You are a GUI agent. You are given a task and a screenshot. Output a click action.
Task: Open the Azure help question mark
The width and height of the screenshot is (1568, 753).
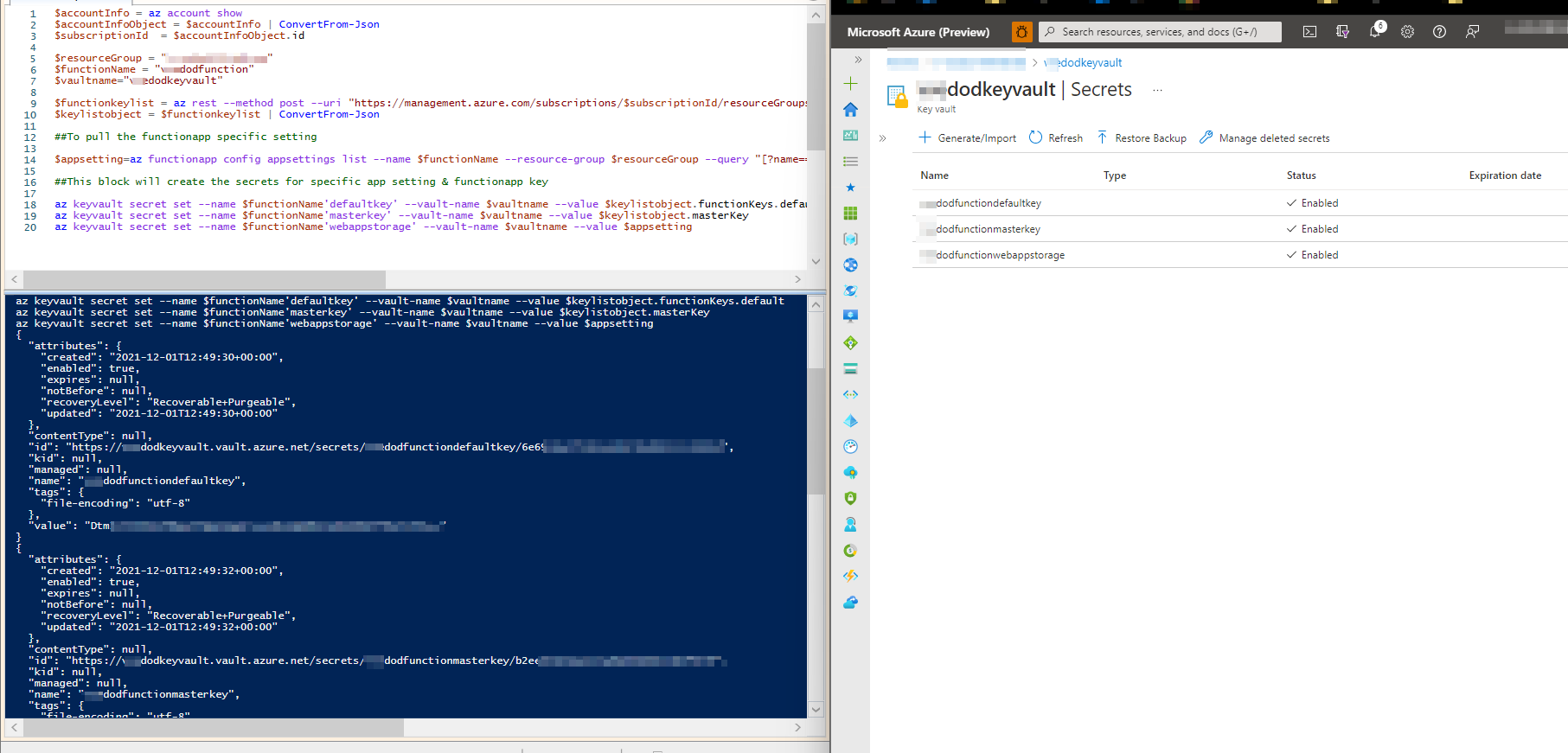click(x=1439, y=32)
